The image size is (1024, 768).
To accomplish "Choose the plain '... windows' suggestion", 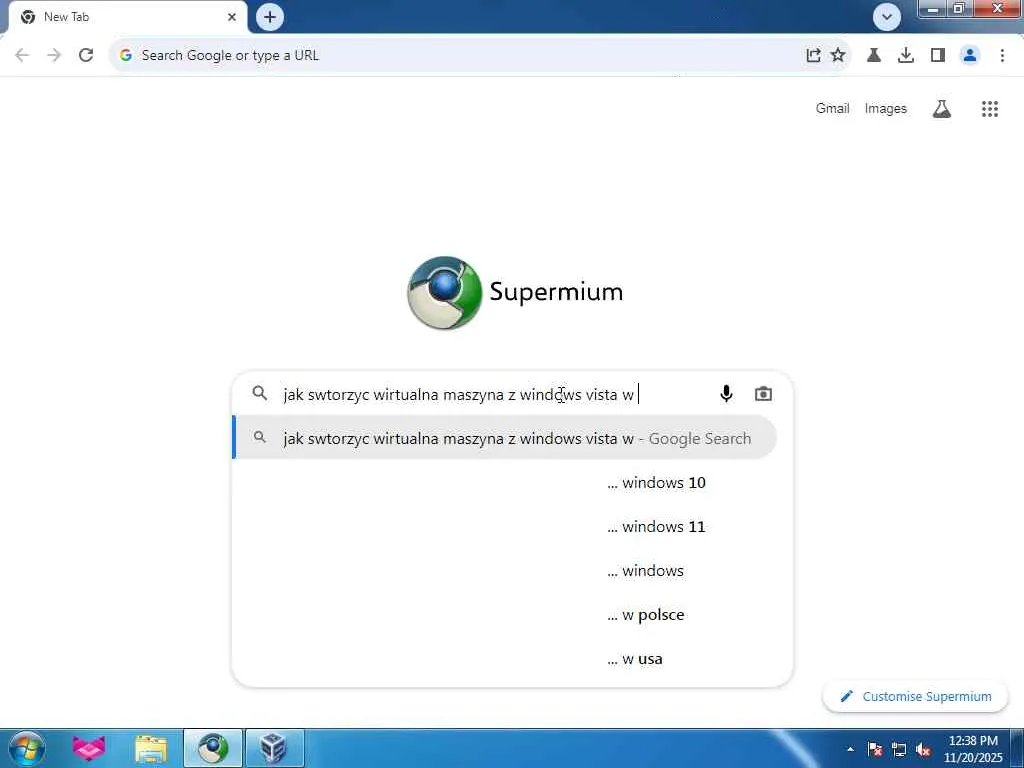I will (x=504, y=571).
